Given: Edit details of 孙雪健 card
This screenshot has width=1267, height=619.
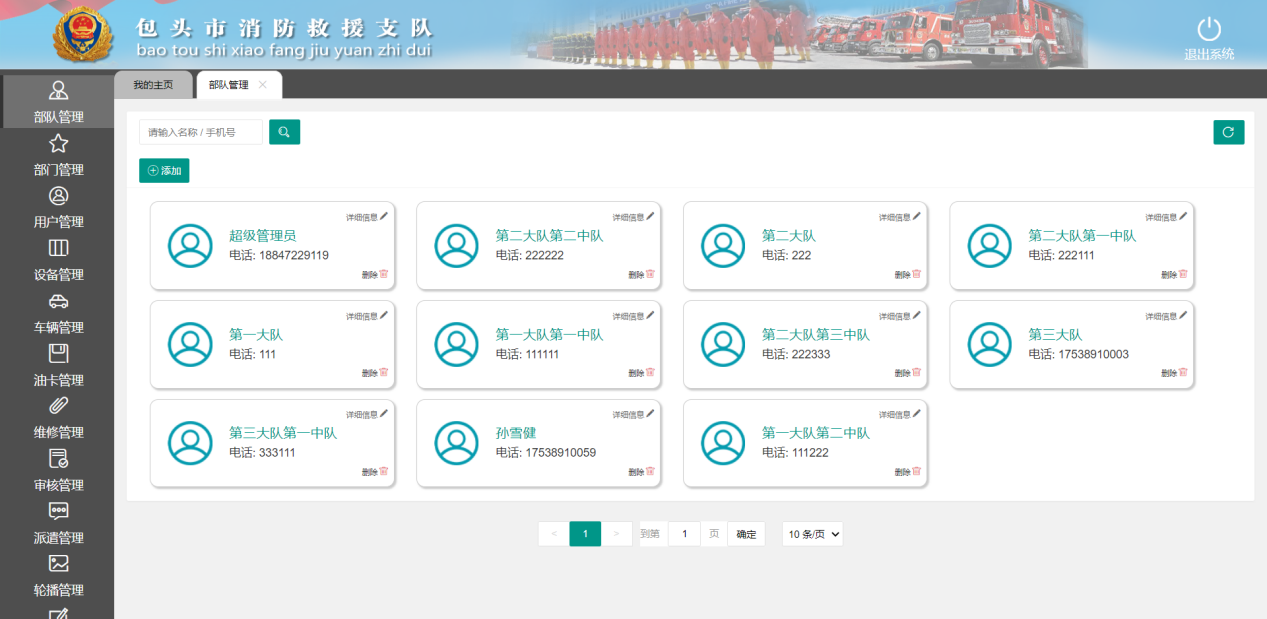Looking at the screenshot, I should click(634, 414).
